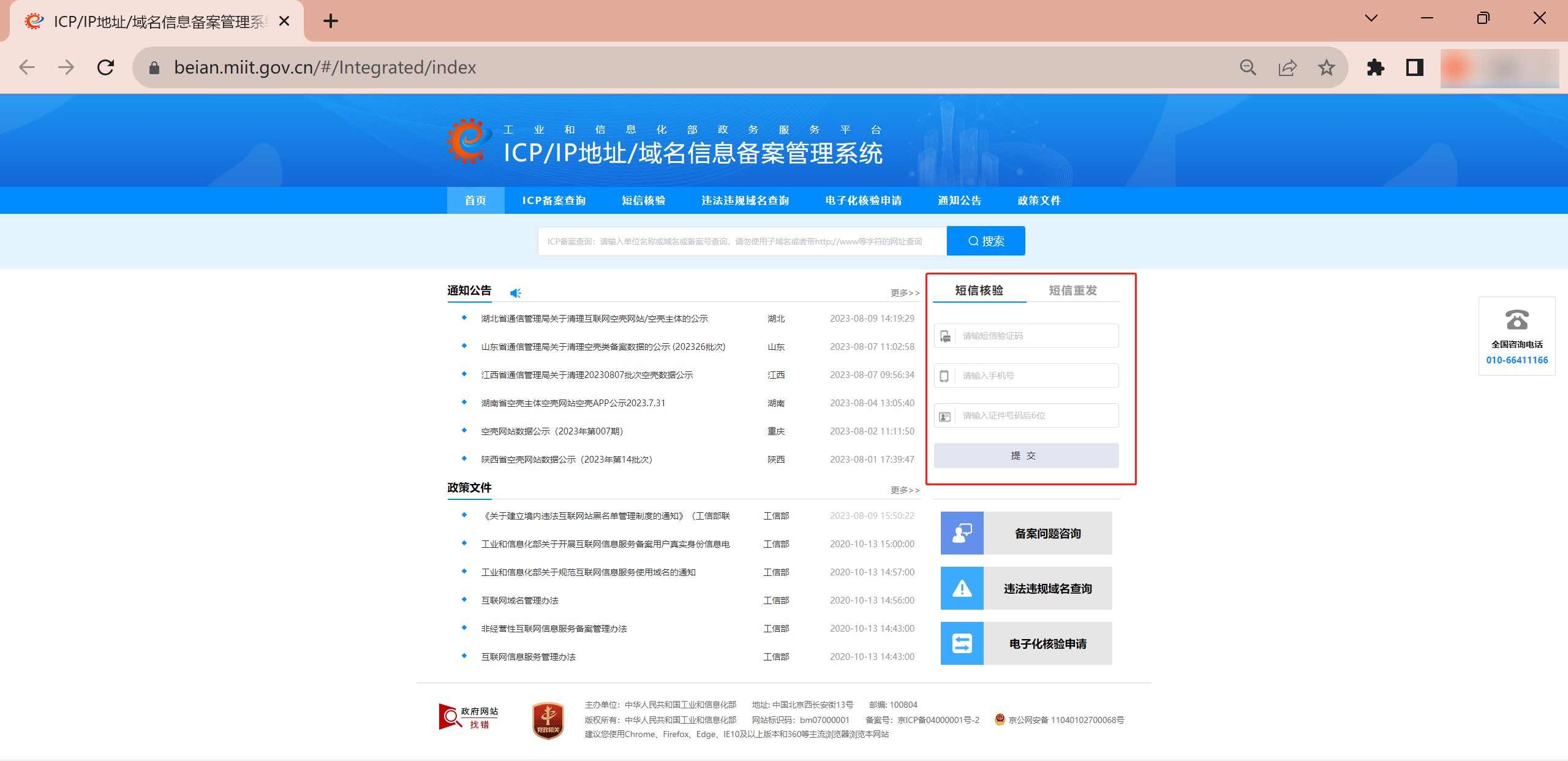Click the speaker icon next to 通知公告
The image size is (1568, 761).
tap(515, 292)
